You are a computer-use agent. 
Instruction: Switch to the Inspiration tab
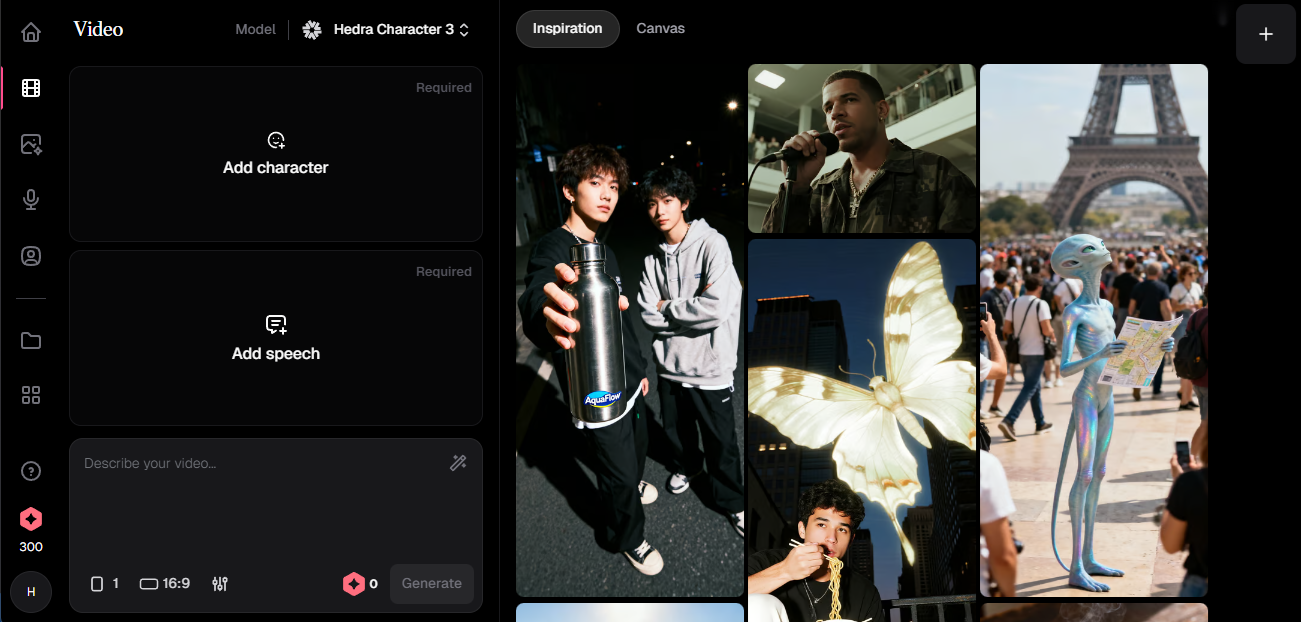567,29
